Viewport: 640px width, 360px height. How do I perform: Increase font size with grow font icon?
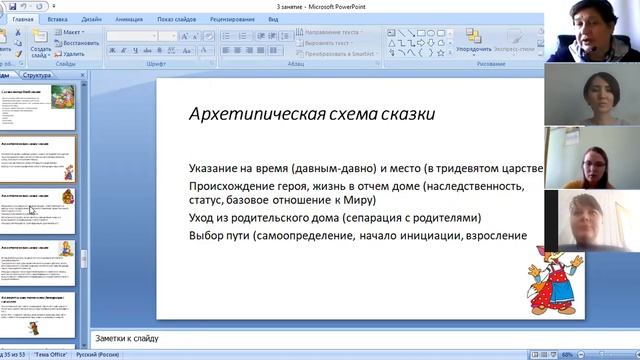[184, 36]
